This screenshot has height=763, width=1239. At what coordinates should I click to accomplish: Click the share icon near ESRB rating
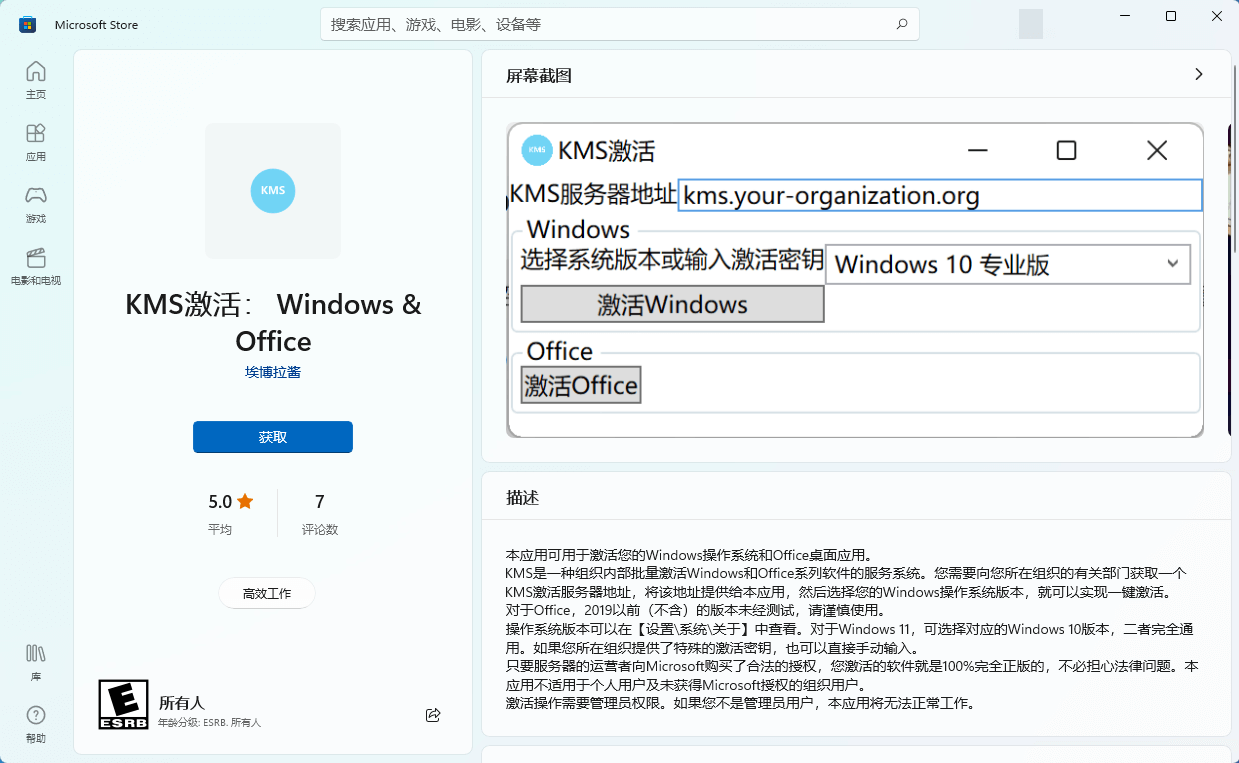coord(432,714)
